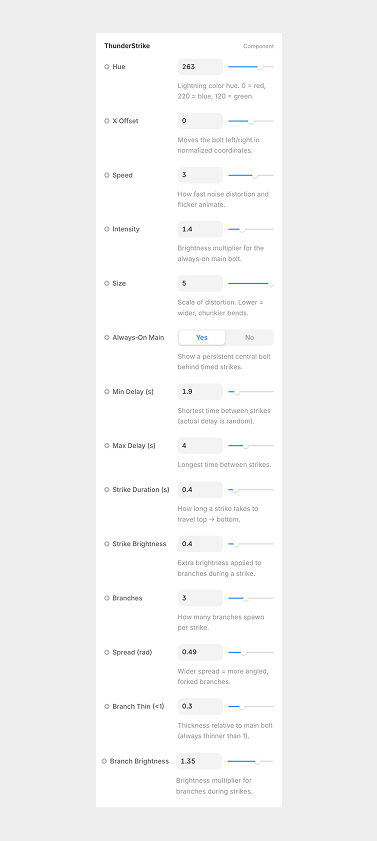This screenshot has width=377, height=841.
Task: Select No for Always-On Main
Action: (x=249, y=337)
